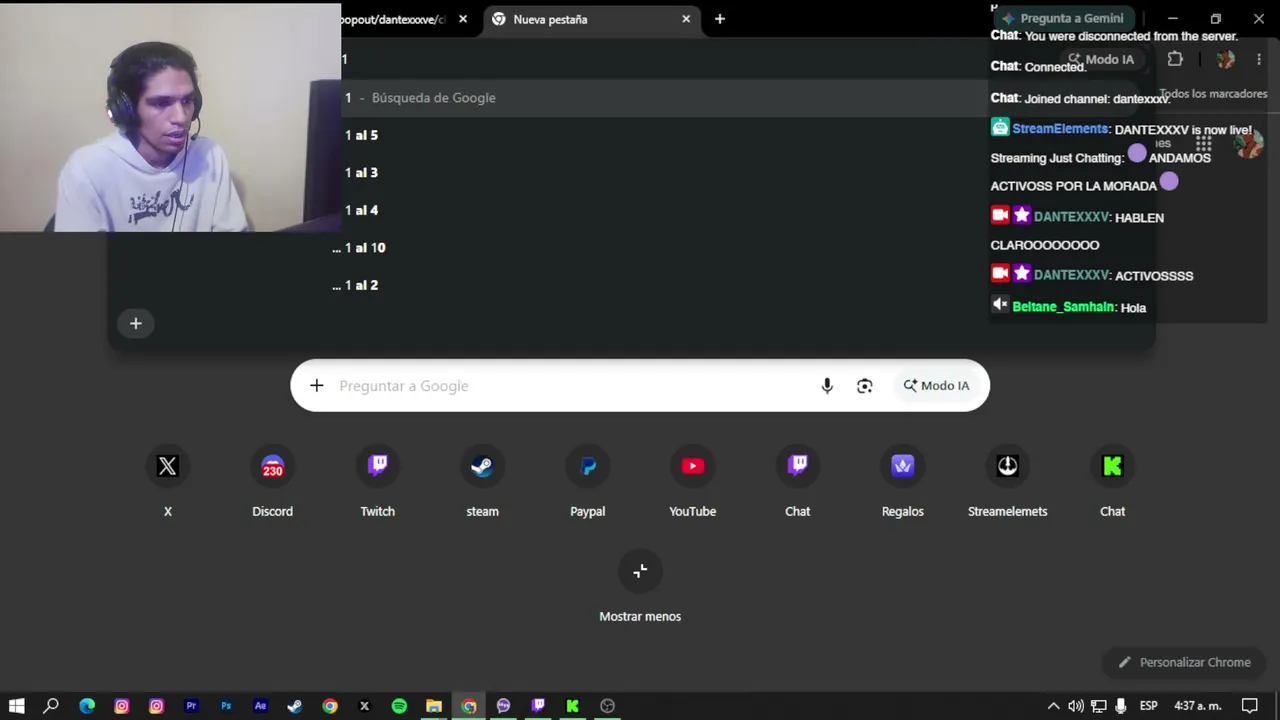This screenshot has height=720, width=1280.
Task: Open Chrome extensions puzzle icon
Action: coord(1175,59)
